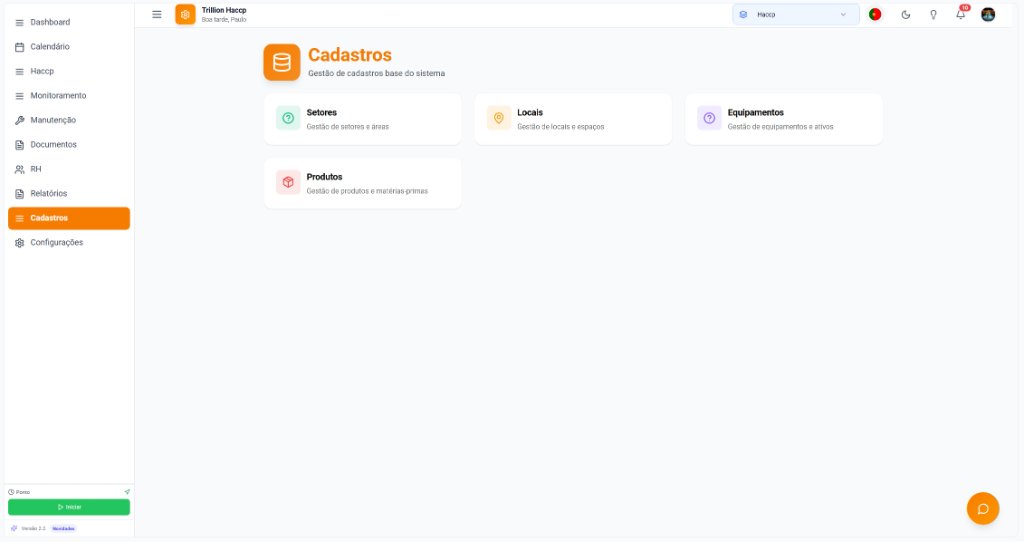
Task: Click the sparkle icon beside Versão 2.2
Action: click(14, 528)
